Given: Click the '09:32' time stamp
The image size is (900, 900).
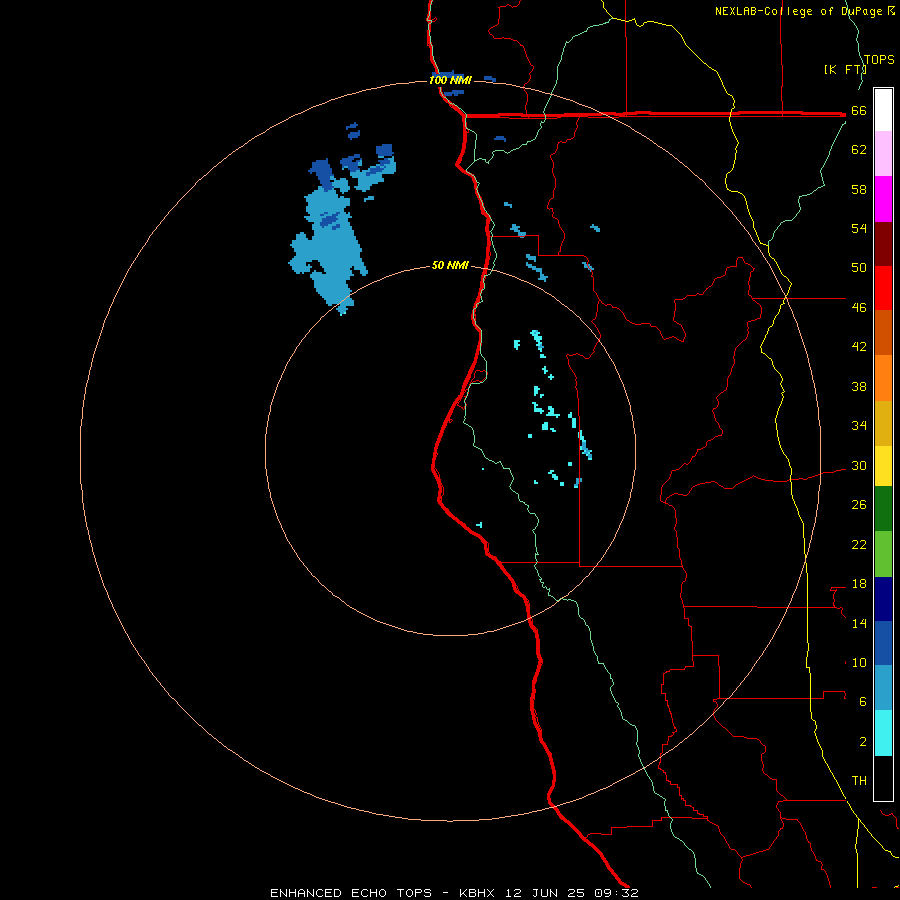Looking at the screenshot, I should [617, 893].
